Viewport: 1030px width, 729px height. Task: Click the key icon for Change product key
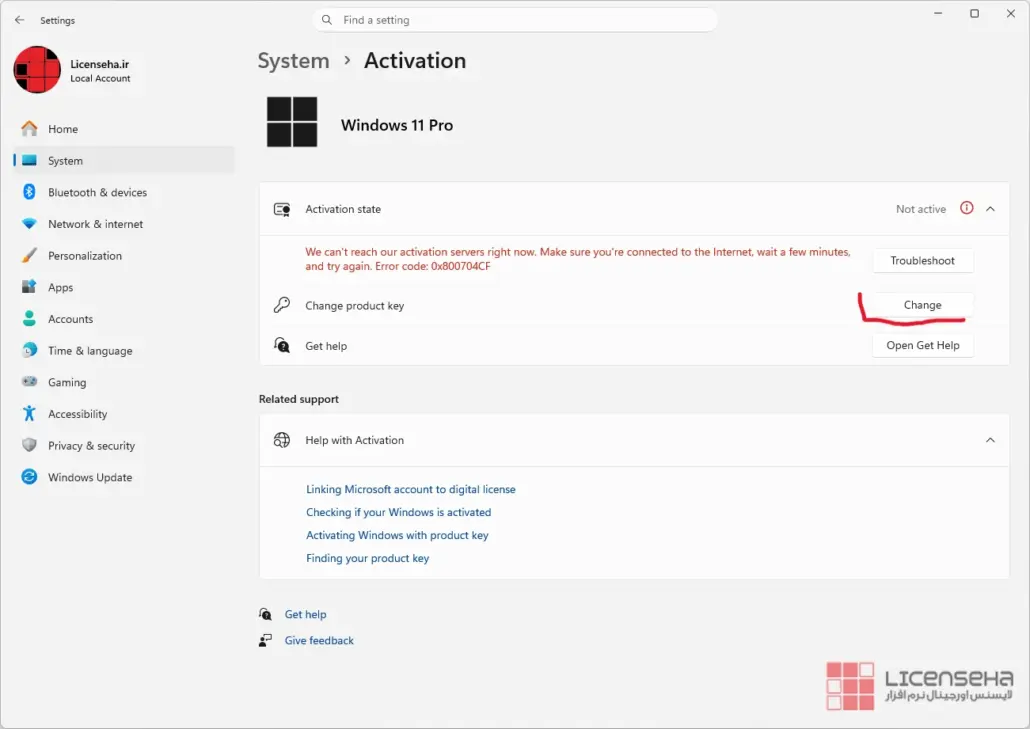pyautogui.click(x=282, y=305)
